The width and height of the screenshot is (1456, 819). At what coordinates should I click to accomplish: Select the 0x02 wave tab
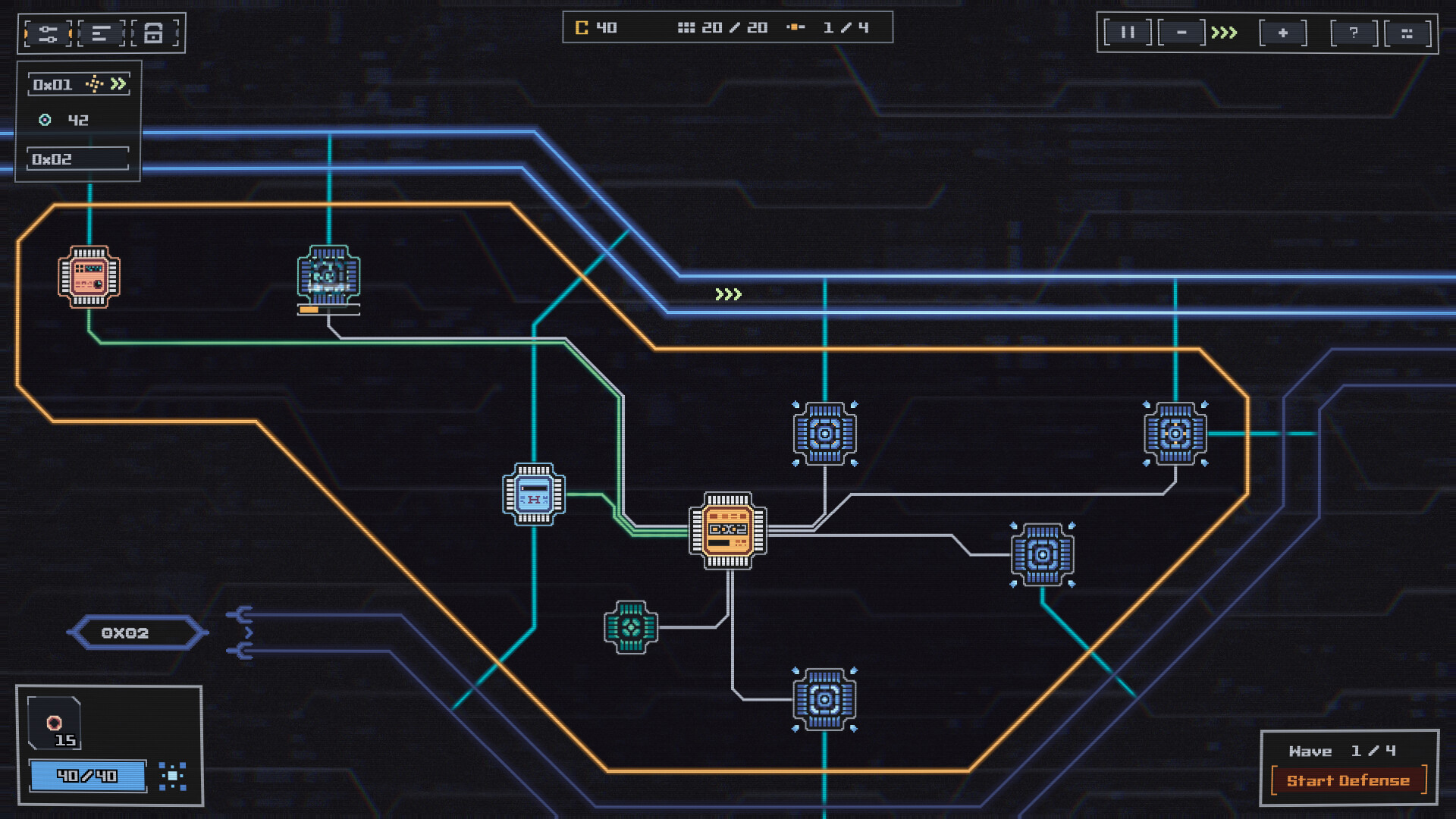[78, 159]
